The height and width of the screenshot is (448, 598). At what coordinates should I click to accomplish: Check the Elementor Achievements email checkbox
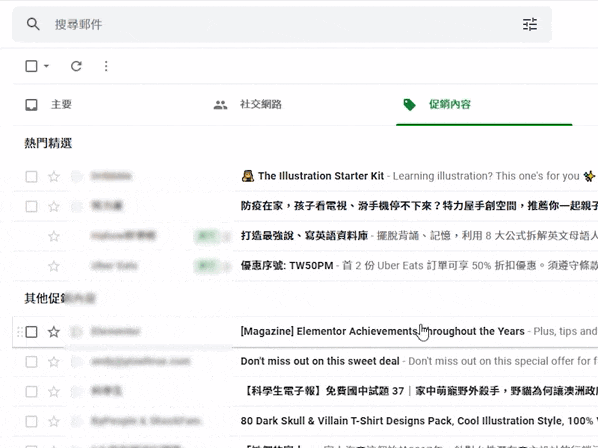coord(31,332)
